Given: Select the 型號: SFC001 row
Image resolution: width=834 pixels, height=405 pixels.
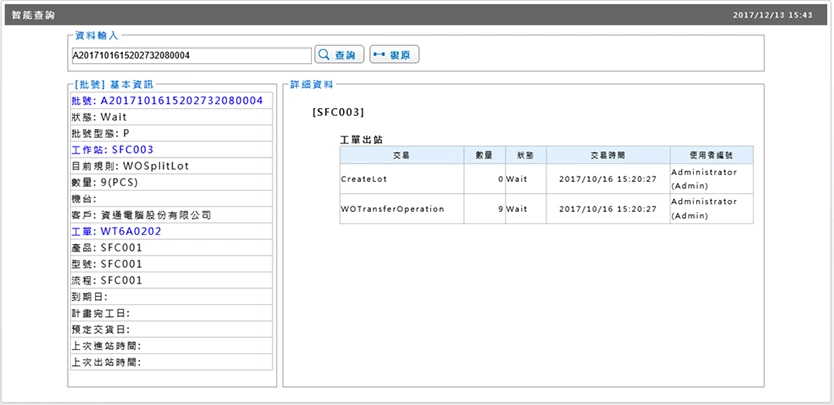Looking at the screenshot, I should click(171, 264).
